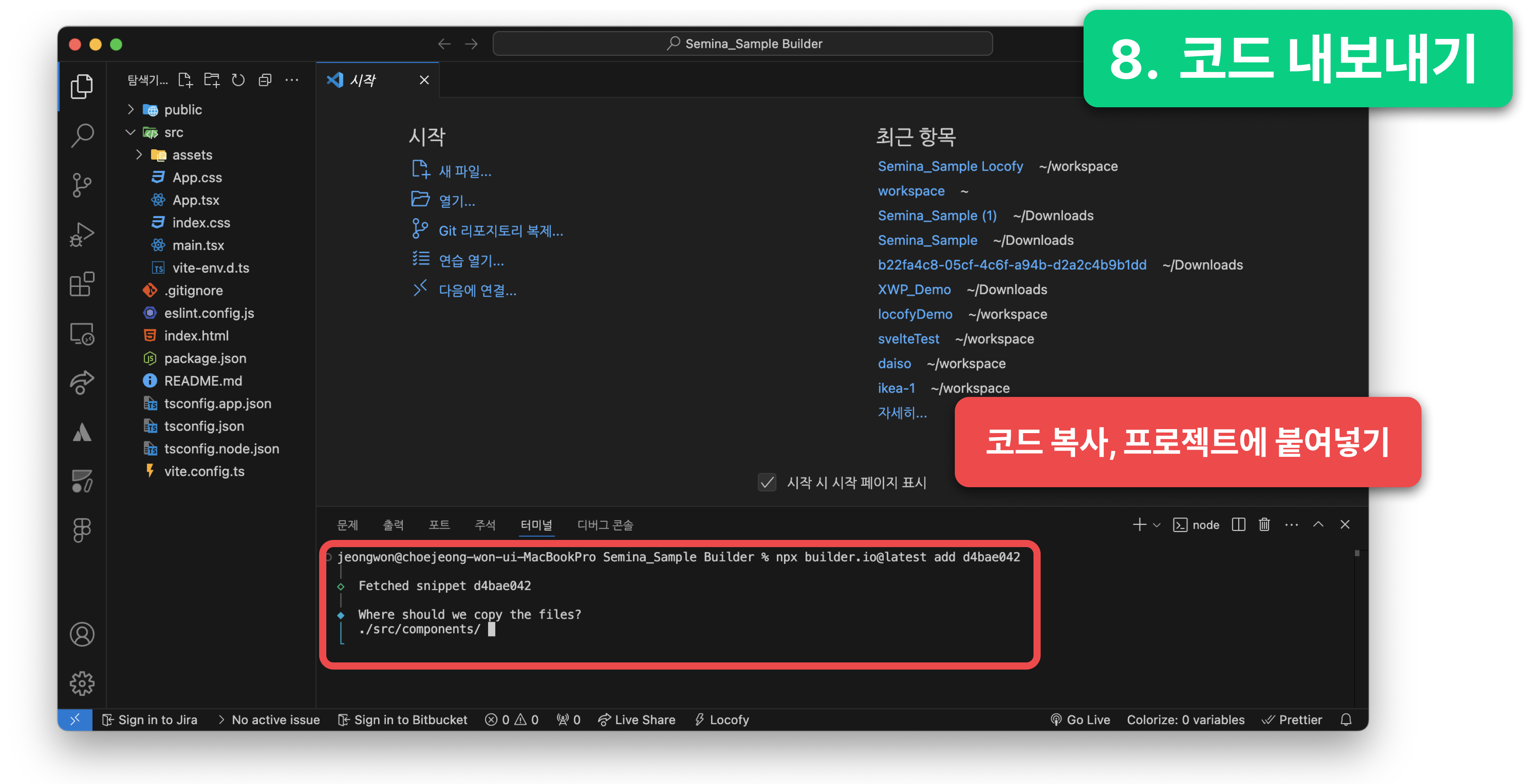The height and width of the screenshot is (784, 1527).
Task: Open Run and Debug view
Action: [82, 235]
